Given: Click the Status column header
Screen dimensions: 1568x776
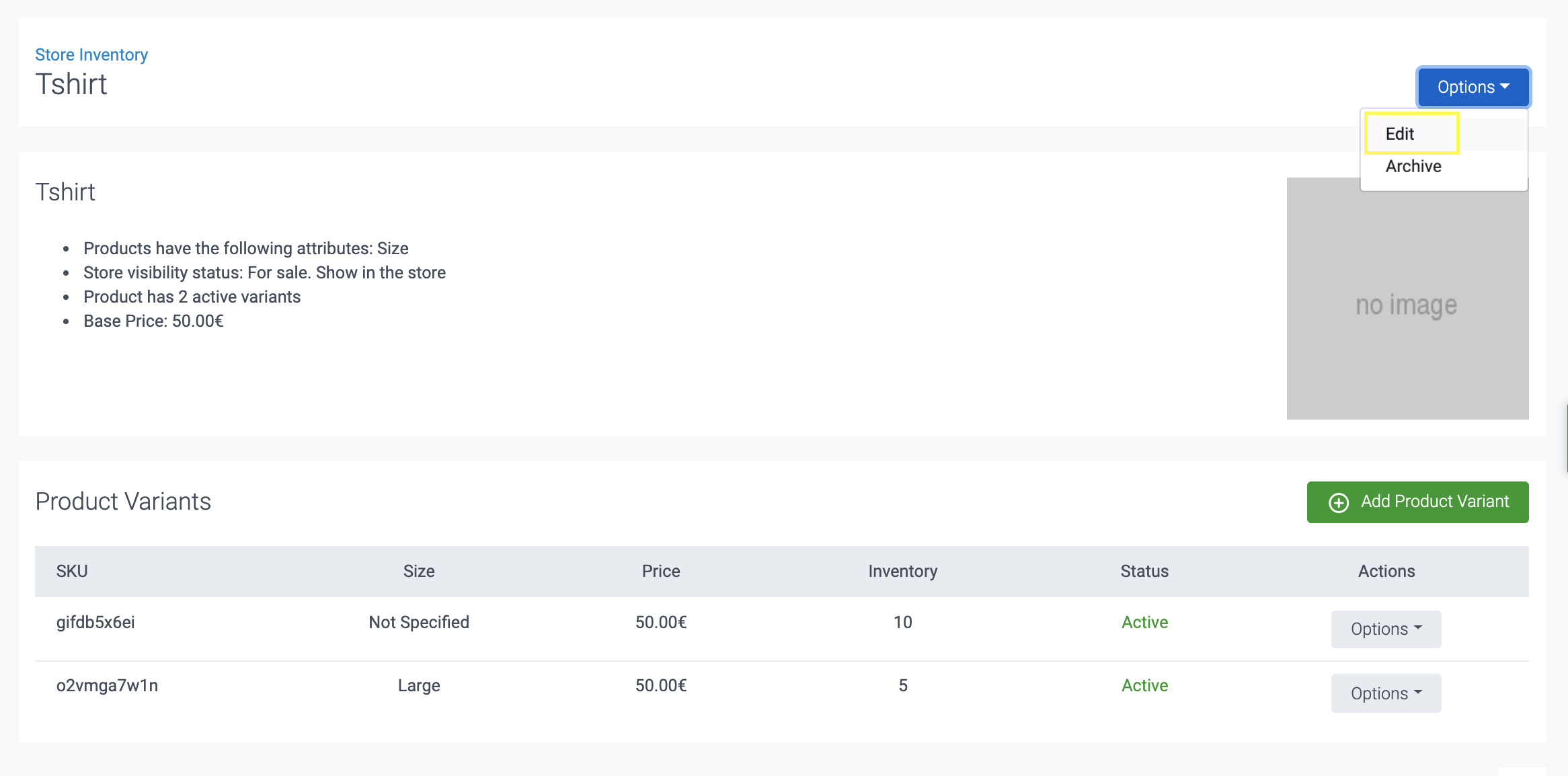Looking at the screenshot, I should pos(1144,571).
